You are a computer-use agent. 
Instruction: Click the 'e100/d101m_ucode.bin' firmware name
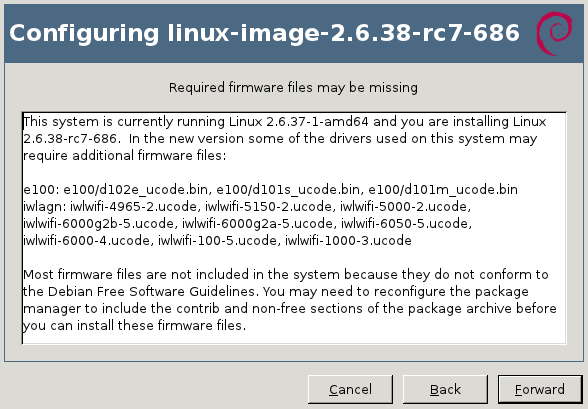(x=443, y=190)
